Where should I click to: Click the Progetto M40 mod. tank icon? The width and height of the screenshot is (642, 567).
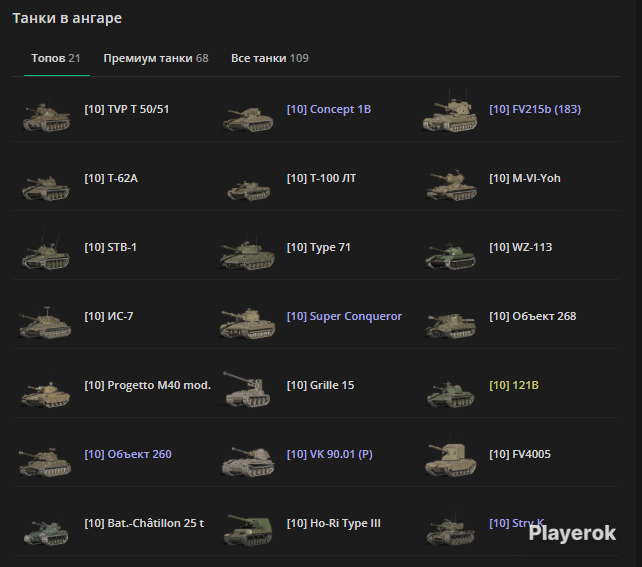(x=45, y=394)
